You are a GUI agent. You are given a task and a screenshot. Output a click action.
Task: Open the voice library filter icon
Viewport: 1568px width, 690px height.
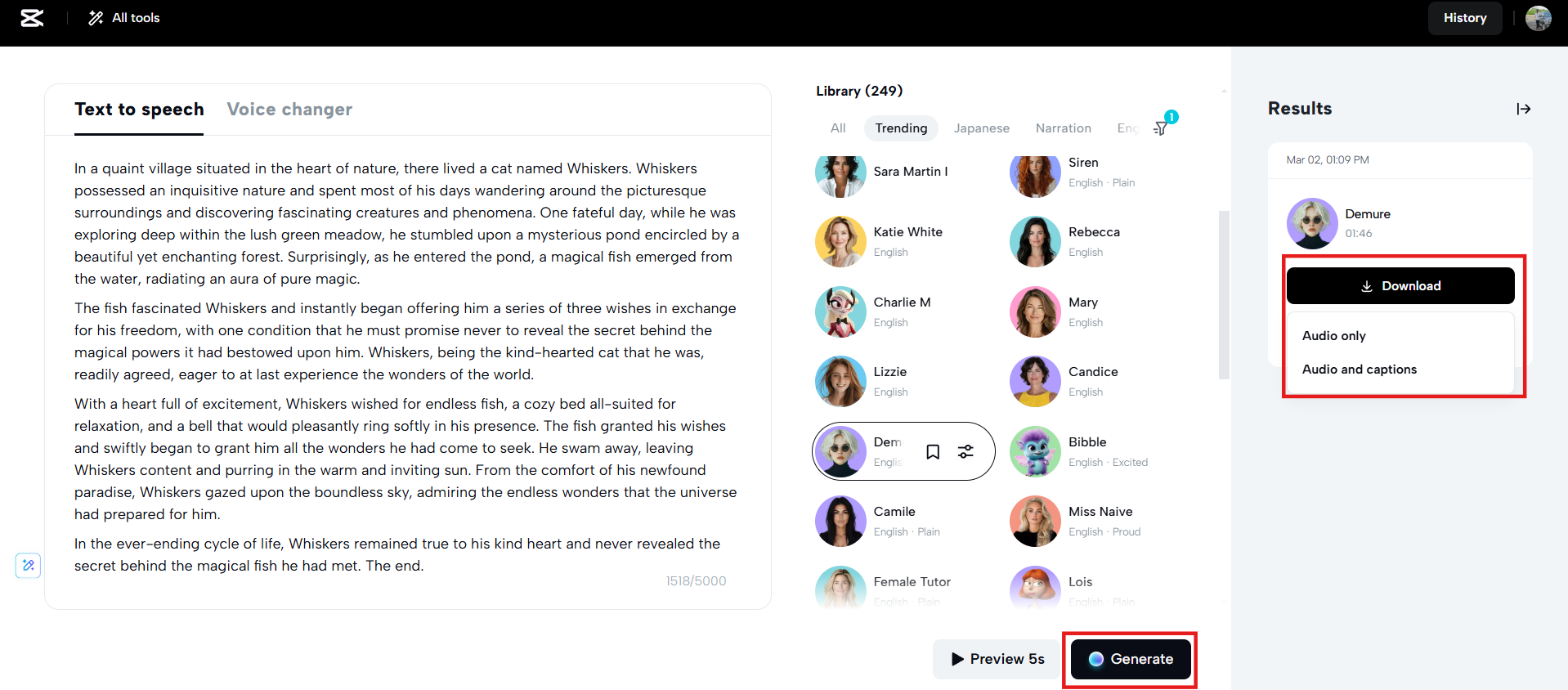coord(1161,128)
